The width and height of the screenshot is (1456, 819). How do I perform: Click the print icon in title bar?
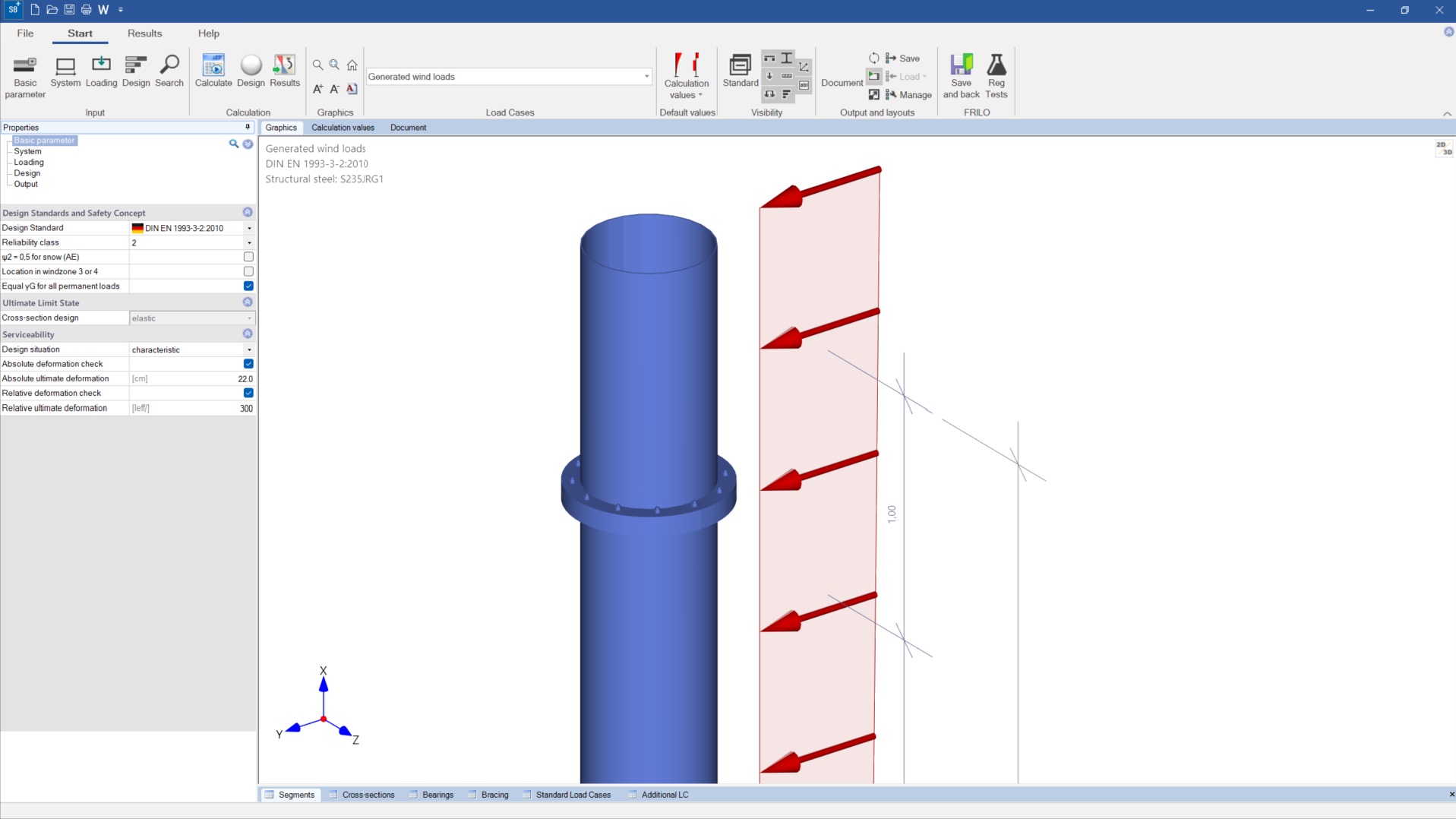point(86,10)
